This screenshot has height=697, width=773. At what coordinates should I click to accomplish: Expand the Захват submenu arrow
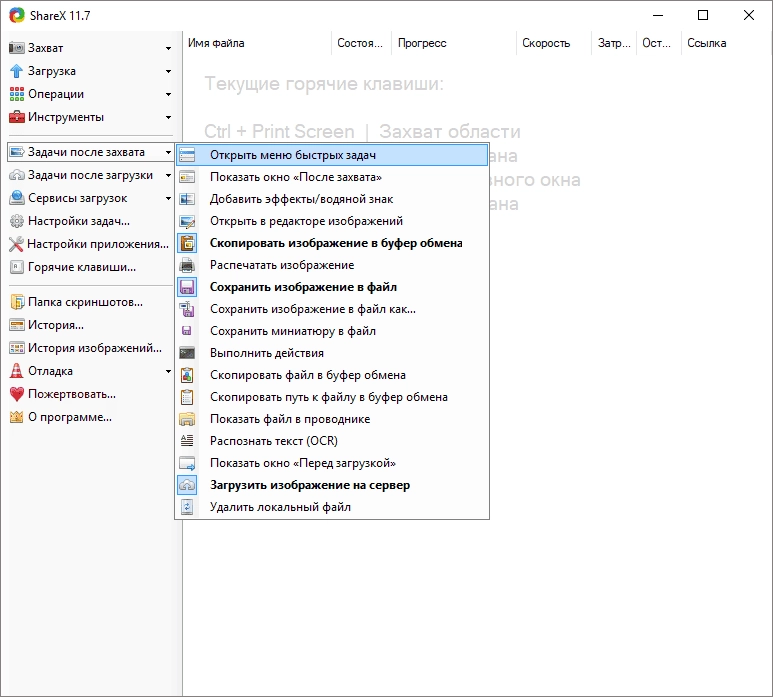168,48
